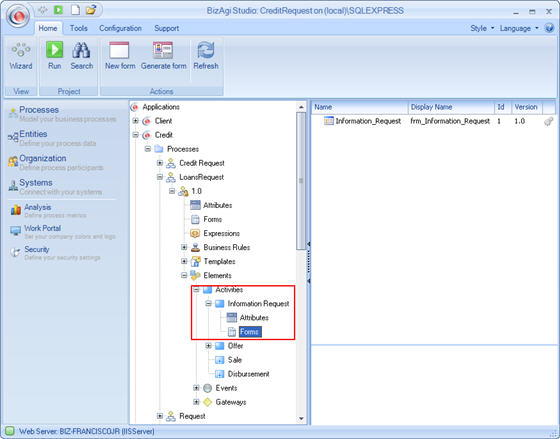Click Generate form in the ribbon
Screen dimensions: 560x439
[164, 55]
